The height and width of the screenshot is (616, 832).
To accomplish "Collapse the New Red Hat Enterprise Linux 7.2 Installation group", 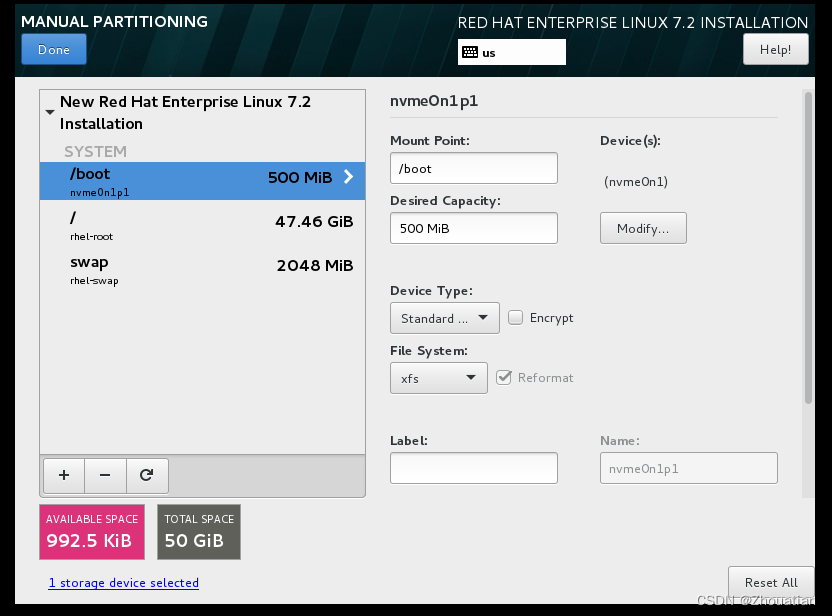I will pos(50,112).
